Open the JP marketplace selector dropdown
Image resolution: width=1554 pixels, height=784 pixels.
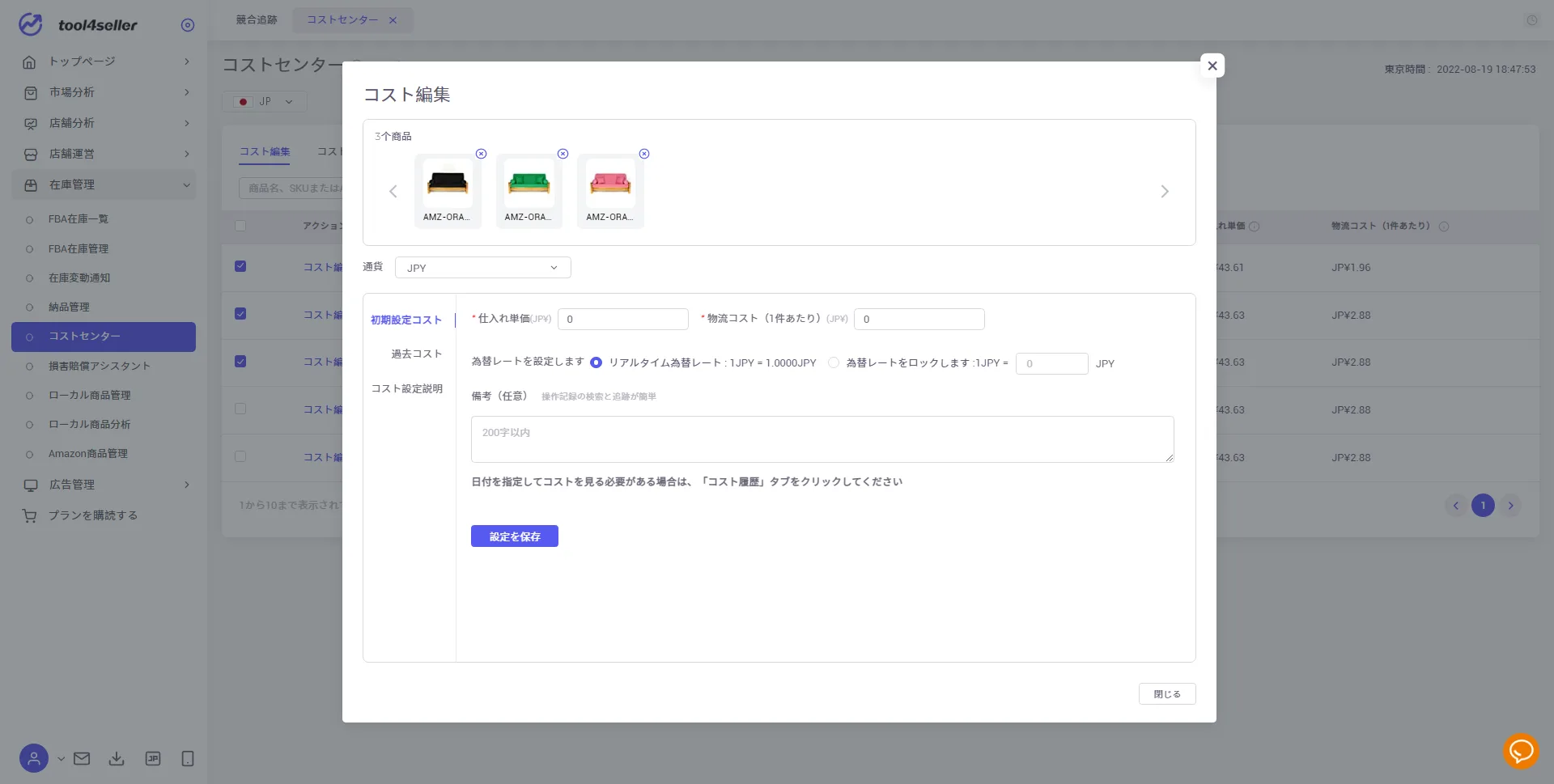[265, 102]
